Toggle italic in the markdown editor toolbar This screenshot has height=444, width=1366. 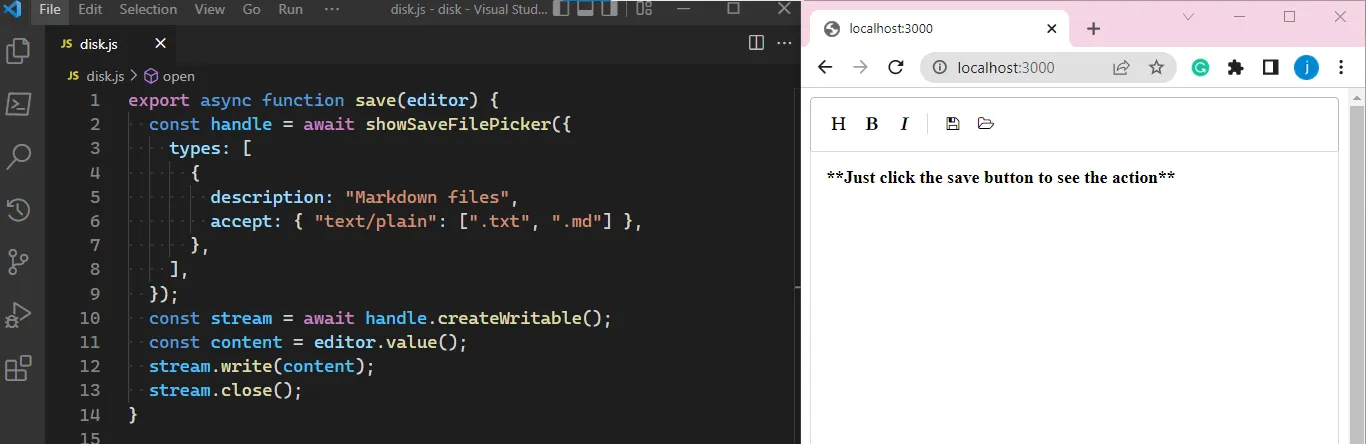tap(904, 124)
